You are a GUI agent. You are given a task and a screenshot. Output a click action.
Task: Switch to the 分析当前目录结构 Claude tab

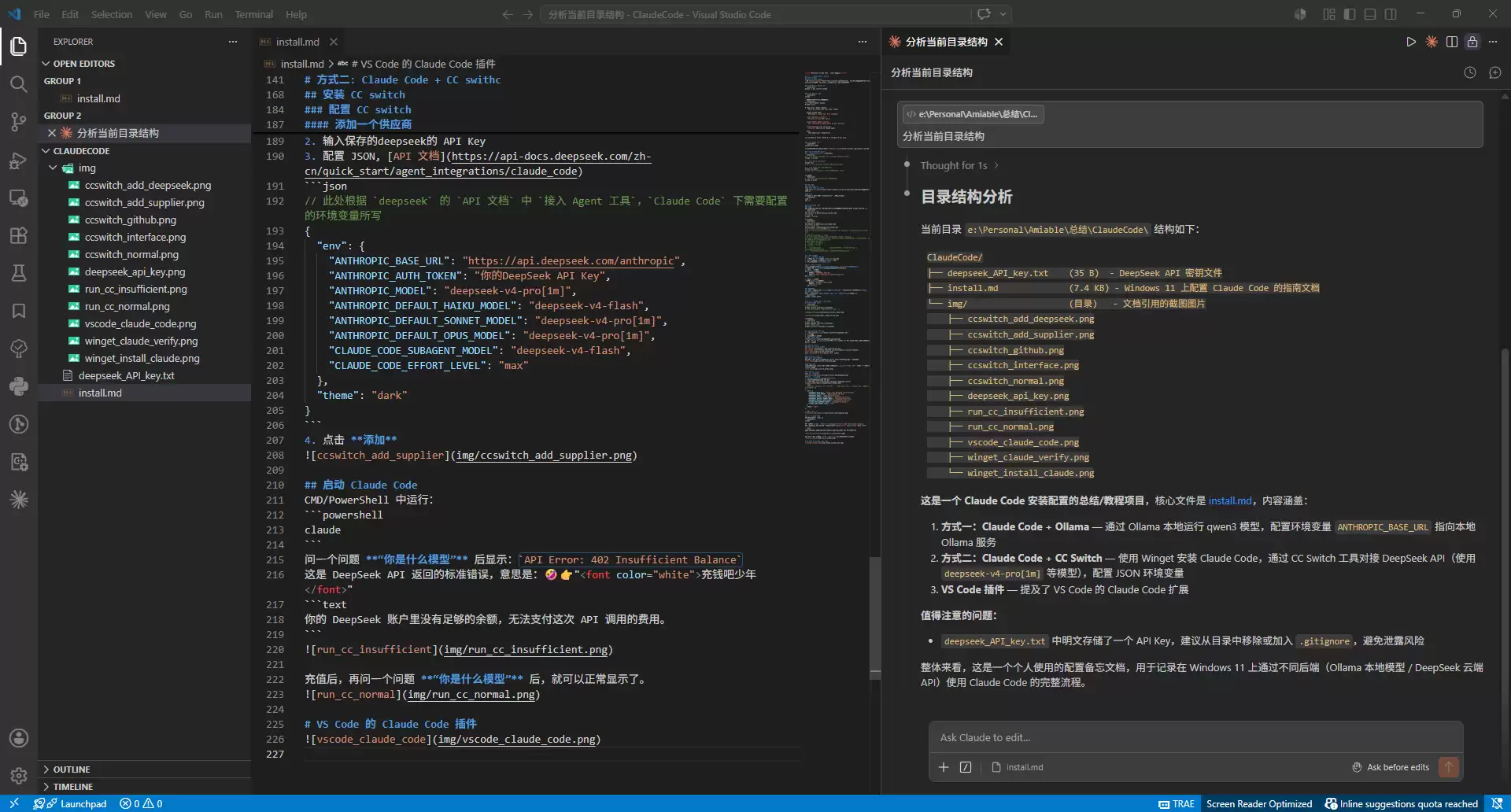coord(946,42)
